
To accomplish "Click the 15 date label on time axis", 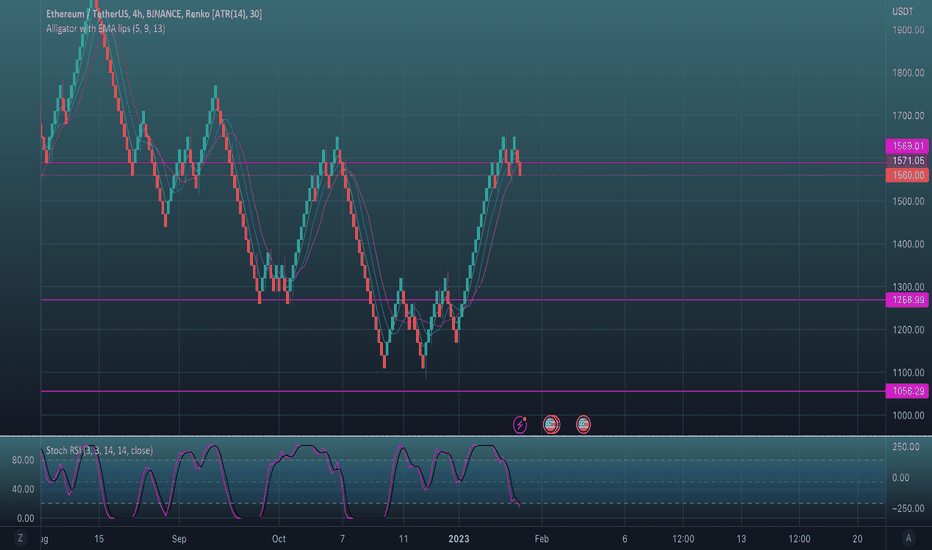I will 99,539.
